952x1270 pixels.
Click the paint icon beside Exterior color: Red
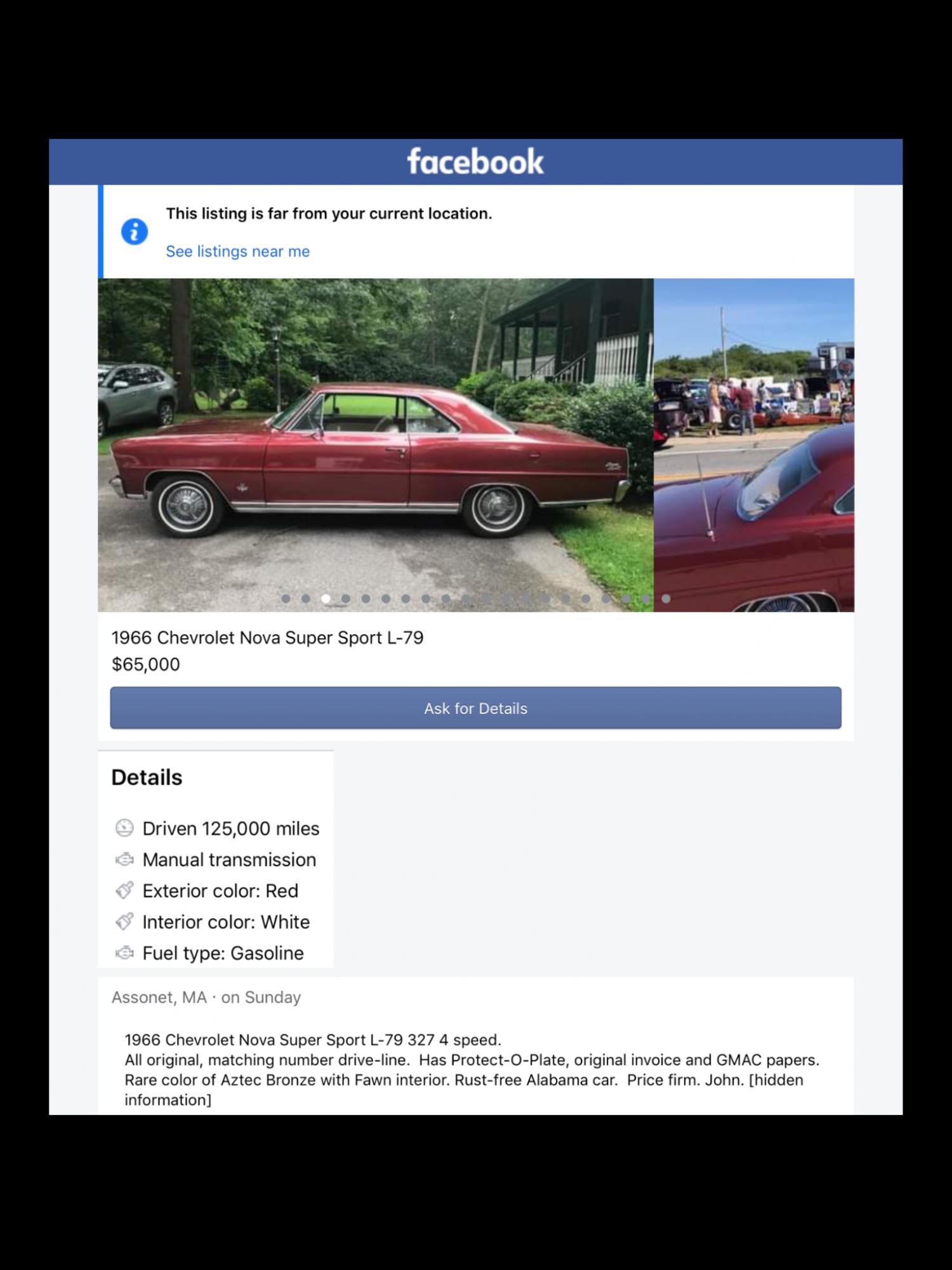(x=124, y=890)
